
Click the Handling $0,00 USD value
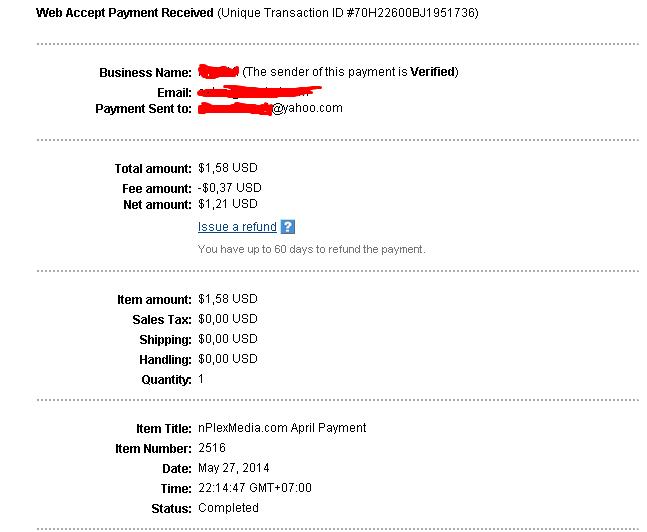pyautogui.click(x=228, y=359)
